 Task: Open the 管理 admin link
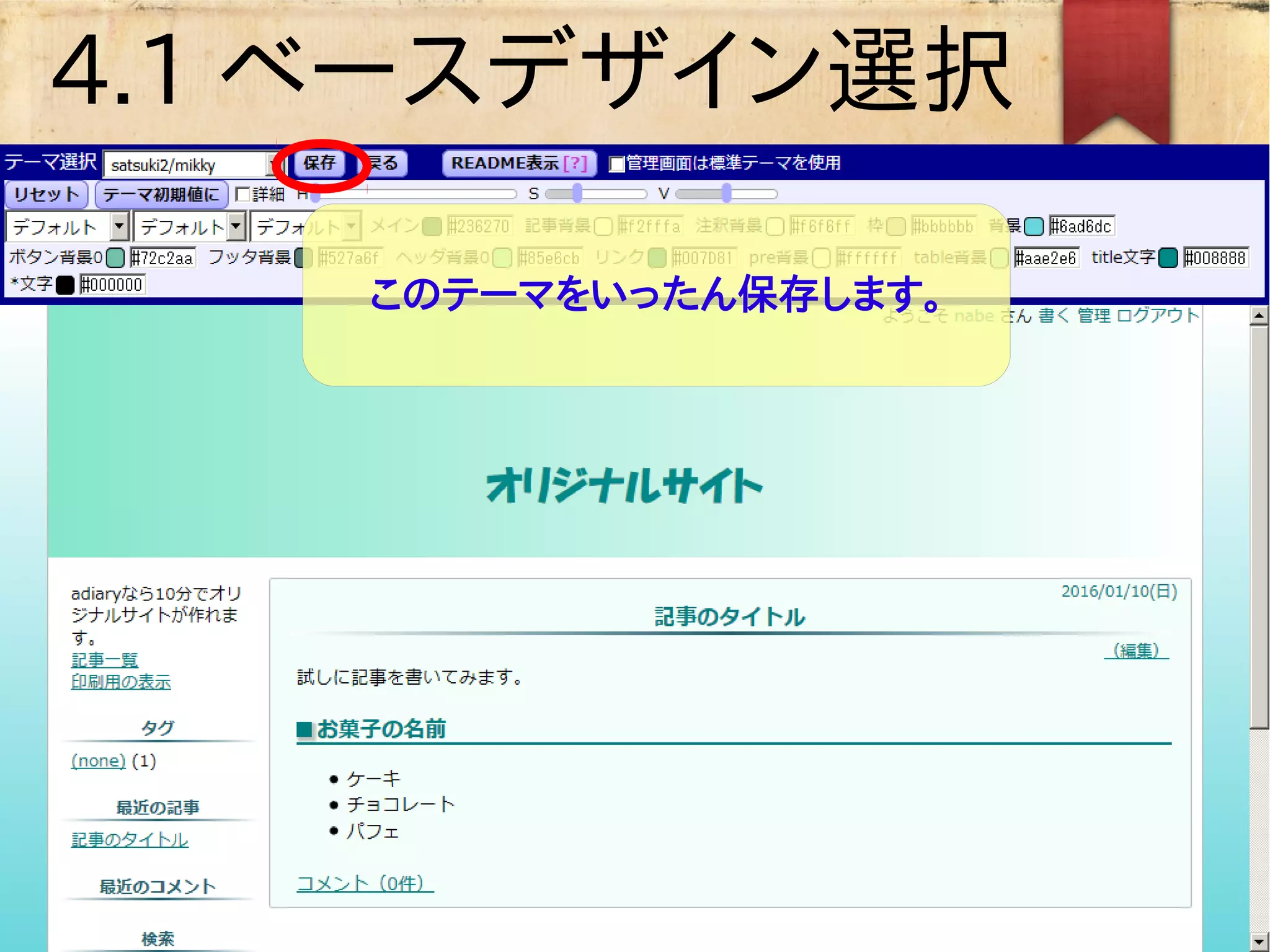point(1093,316)
